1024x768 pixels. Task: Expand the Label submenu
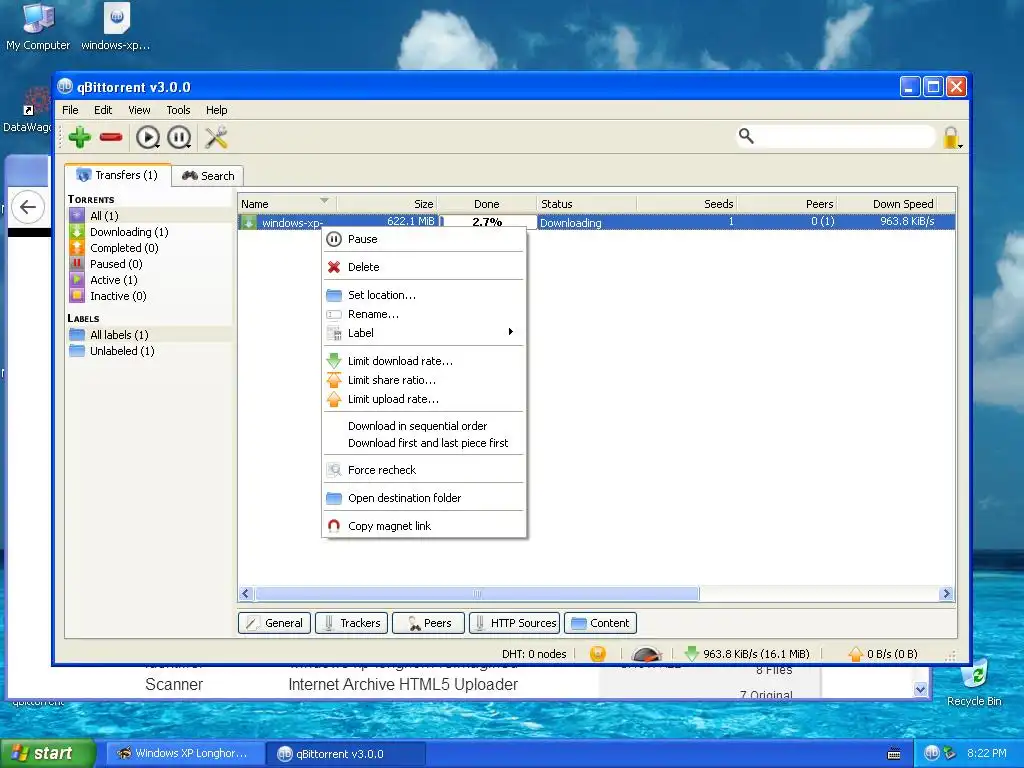click(424, 333)
